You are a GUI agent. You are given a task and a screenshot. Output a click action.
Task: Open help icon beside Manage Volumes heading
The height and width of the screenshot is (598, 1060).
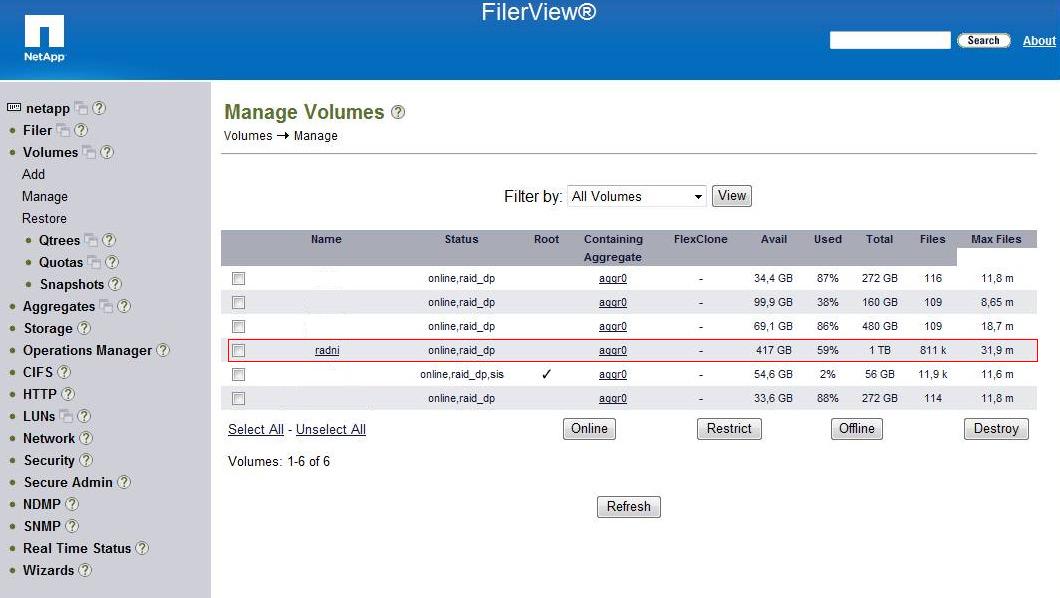coord(398,112)
